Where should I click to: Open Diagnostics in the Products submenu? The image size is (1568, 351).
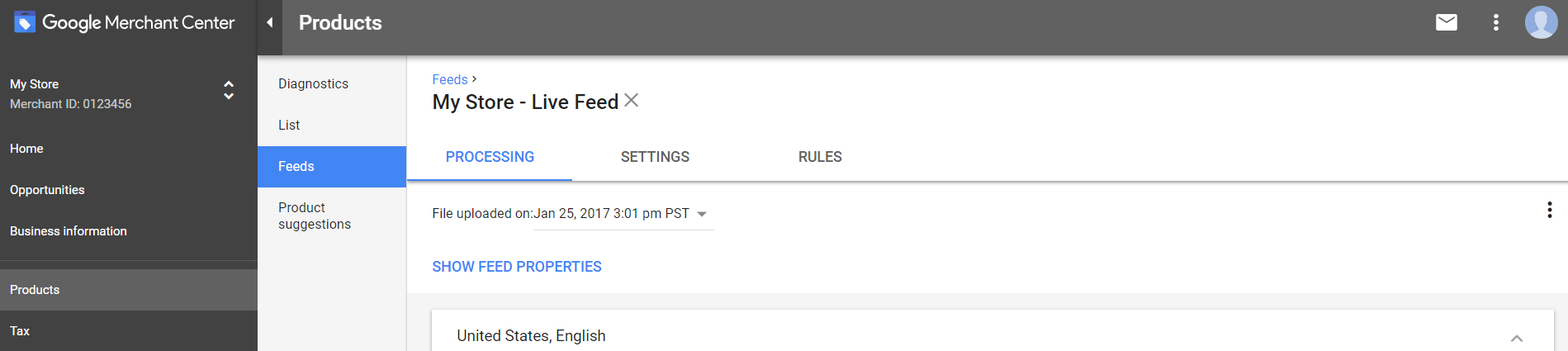[313, 84]
